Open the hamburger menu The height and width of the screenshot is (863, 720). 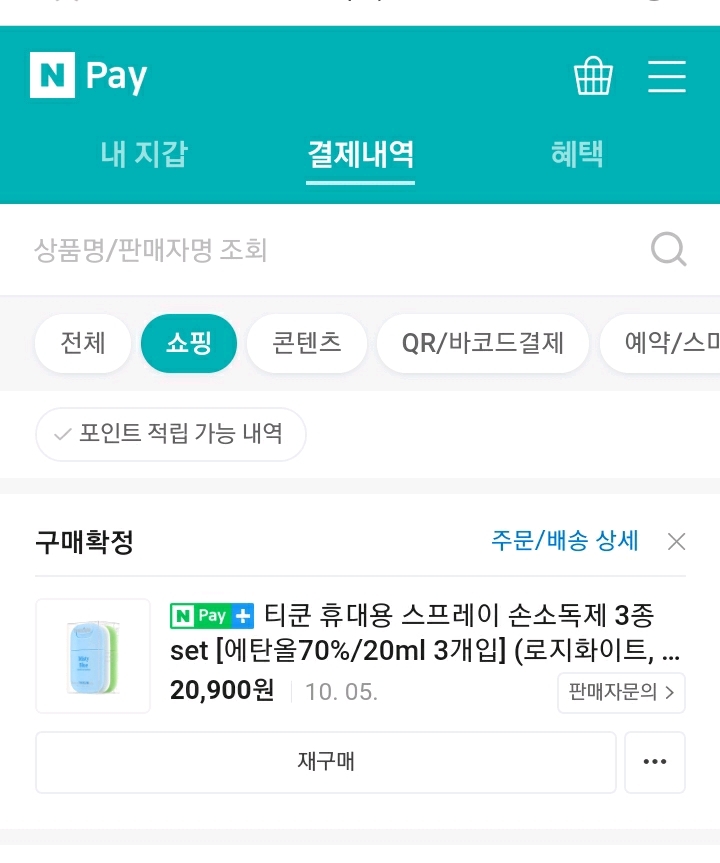[666, 76]
